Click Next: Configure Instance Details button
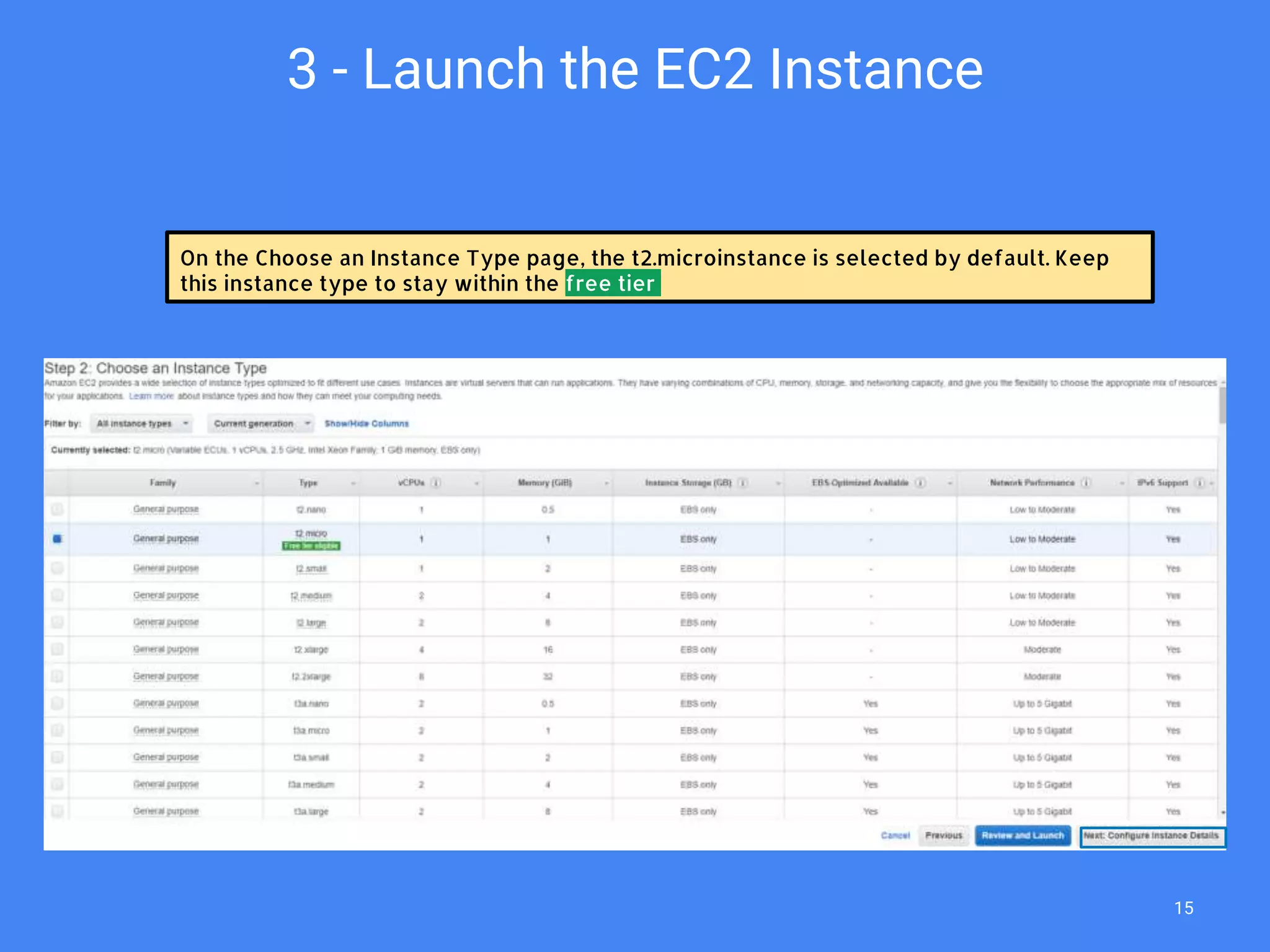Image resolution: width=1270 pixels, height=952 pixels. tap(1152, 835)
